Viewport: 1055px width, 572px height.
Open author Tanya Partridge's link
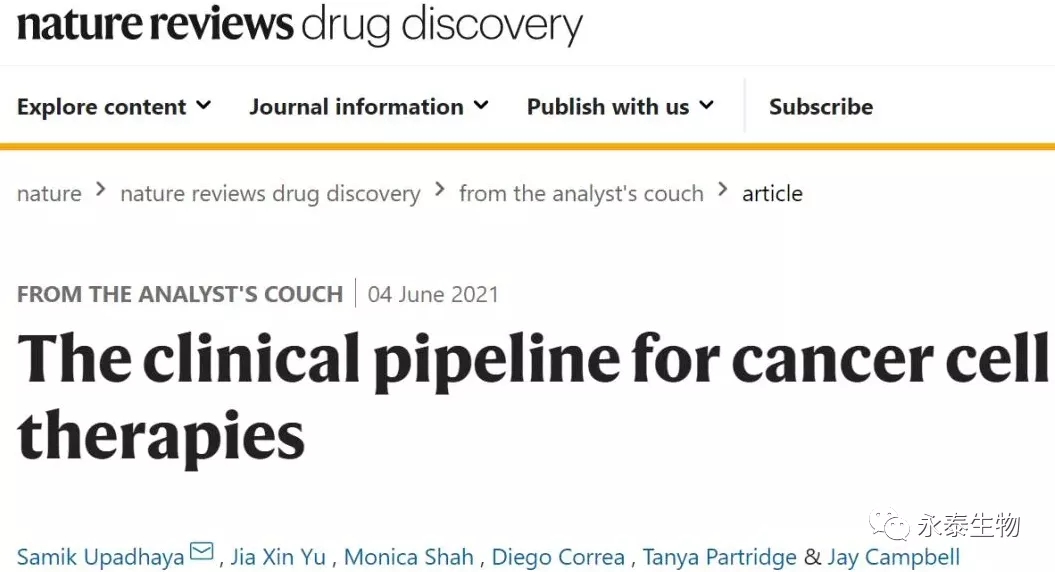pos(719,556)
